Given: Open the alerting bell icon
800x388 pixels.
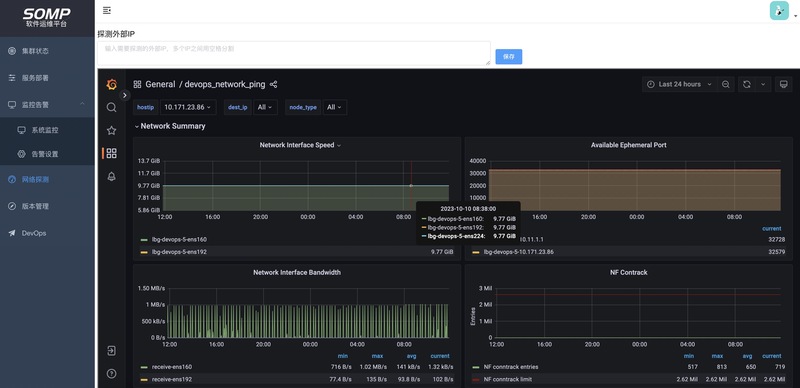Looking at the screenshot, I should [111, 176].
